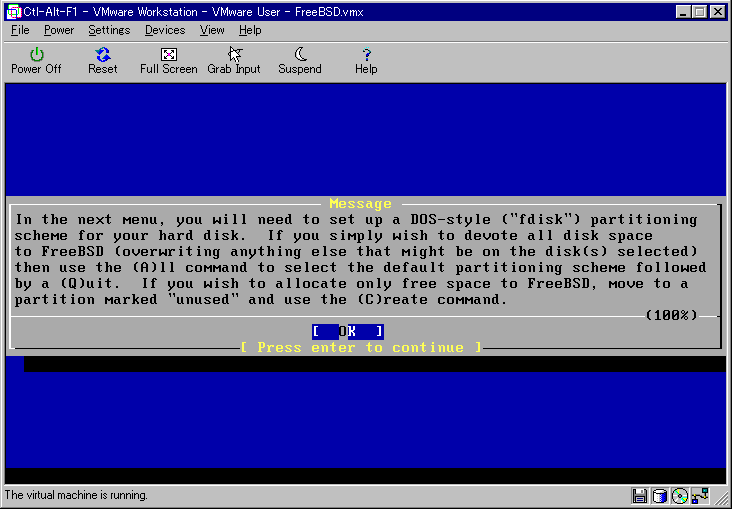Click the network adapter status icon
This screenshot has width=732, height=509.
pyautogui.click(x=700, y=496)
